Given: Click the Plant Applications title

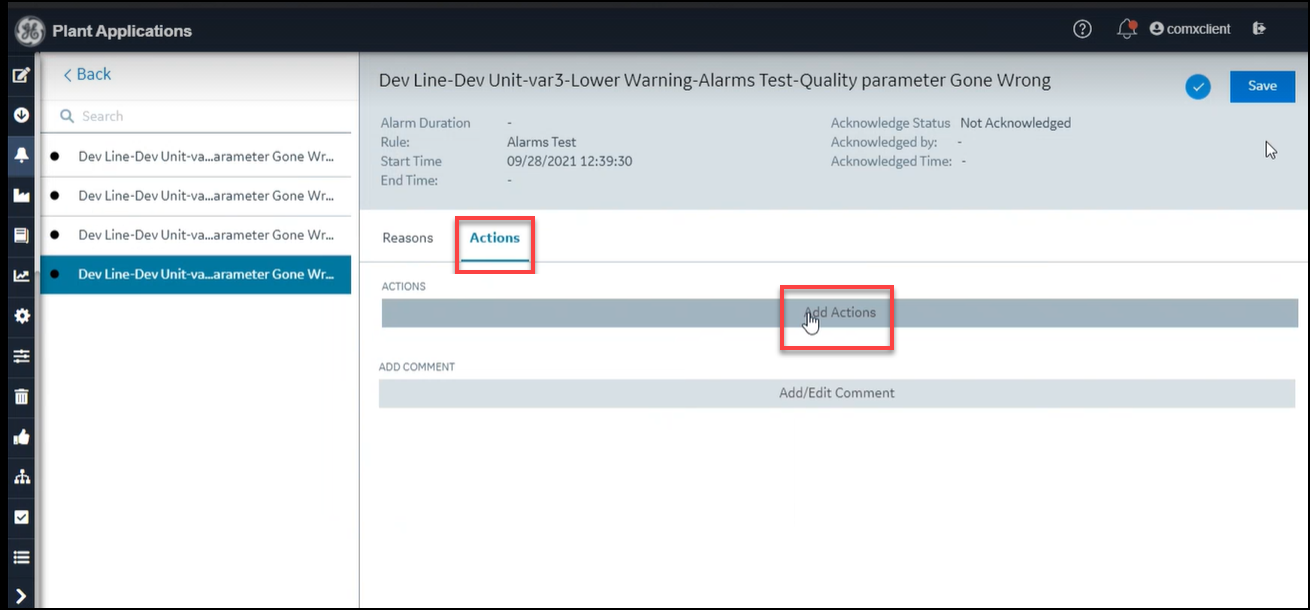Looking at the screenshot, I should (x=122, y=31).
